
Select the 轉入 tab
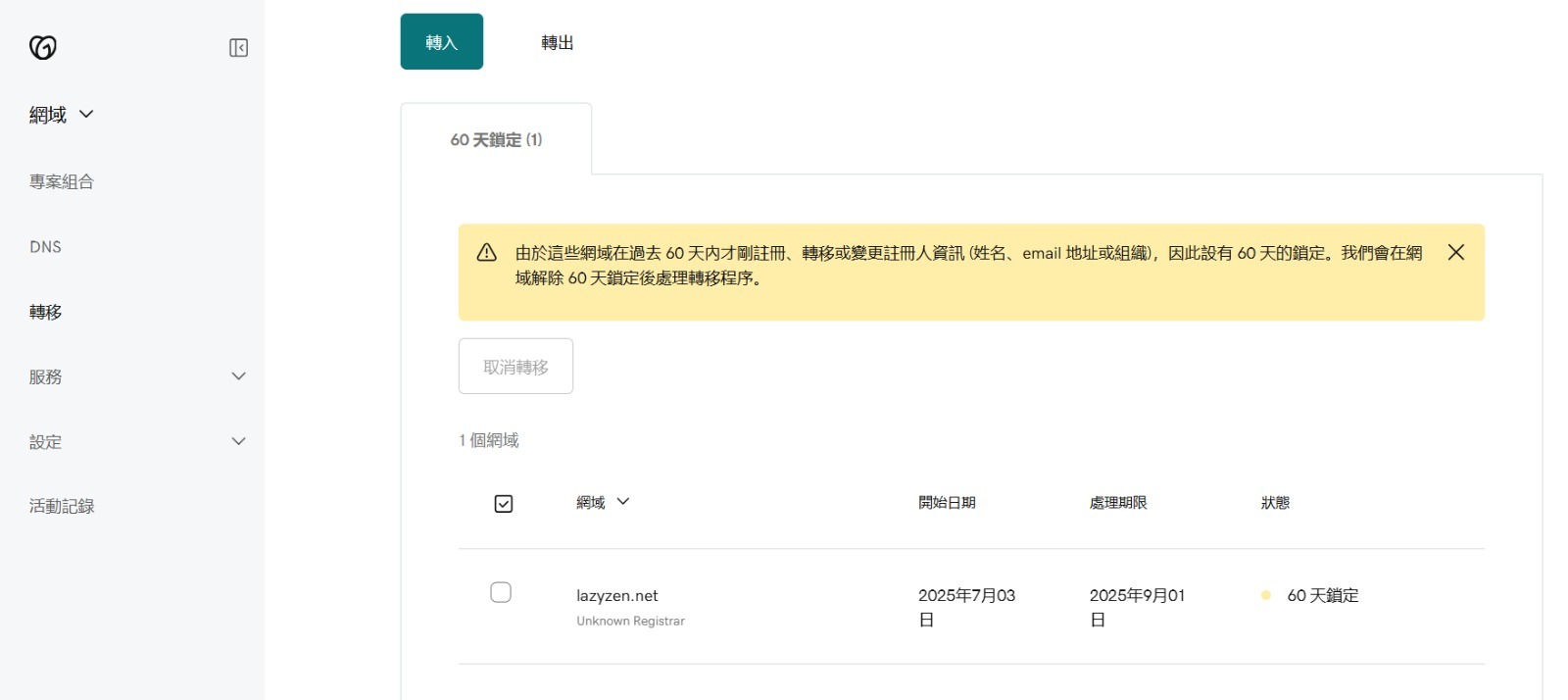pos(441,42)
